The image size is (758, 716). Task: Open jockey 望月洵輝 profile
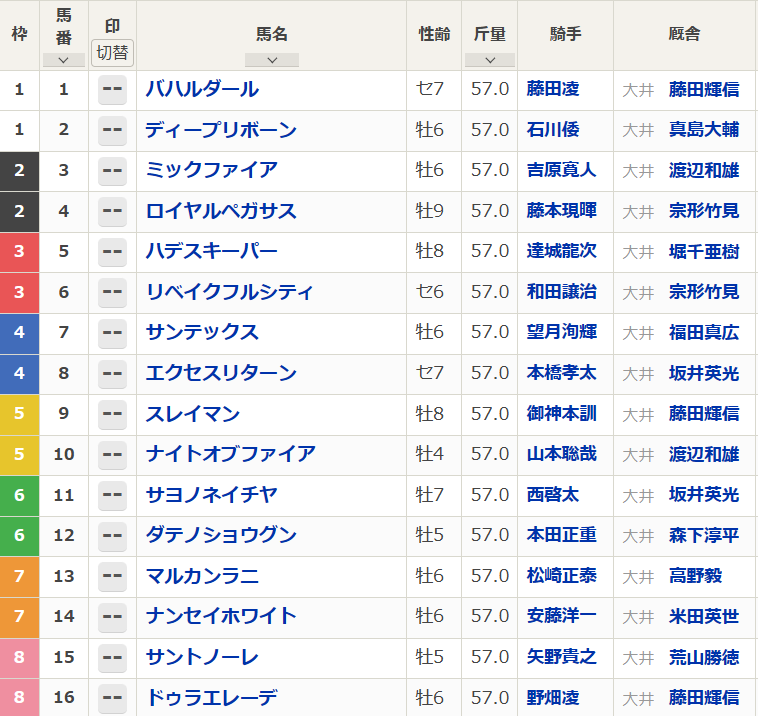[562, 332]
